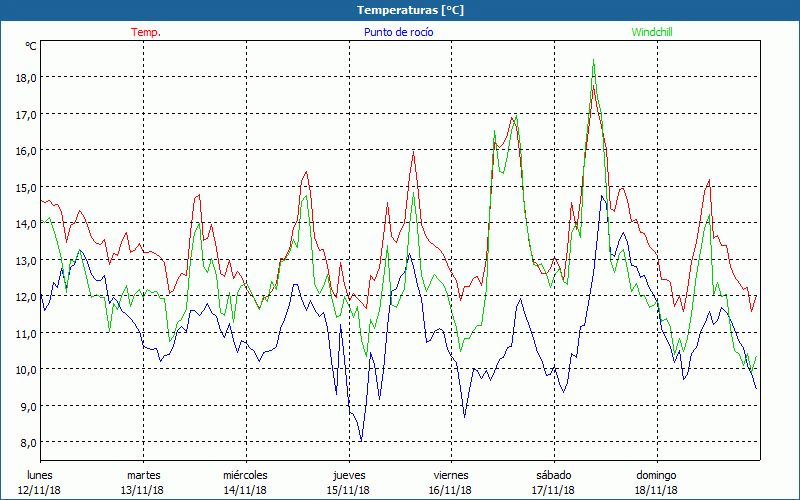Screen dimensions: 800x500
Task: Click the date 17/11/18
Action: pyautogui.click(x=554, y=490)
